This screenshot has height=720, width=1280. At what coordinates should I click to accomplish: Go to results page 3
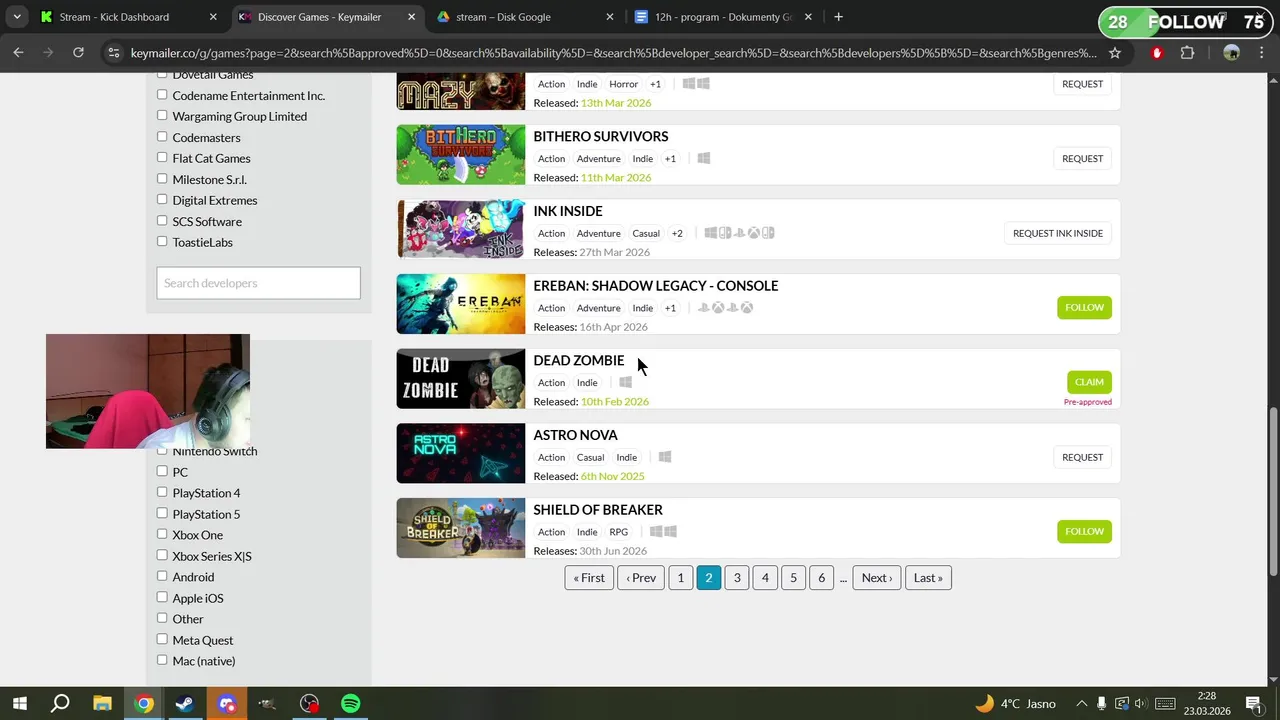737,577
